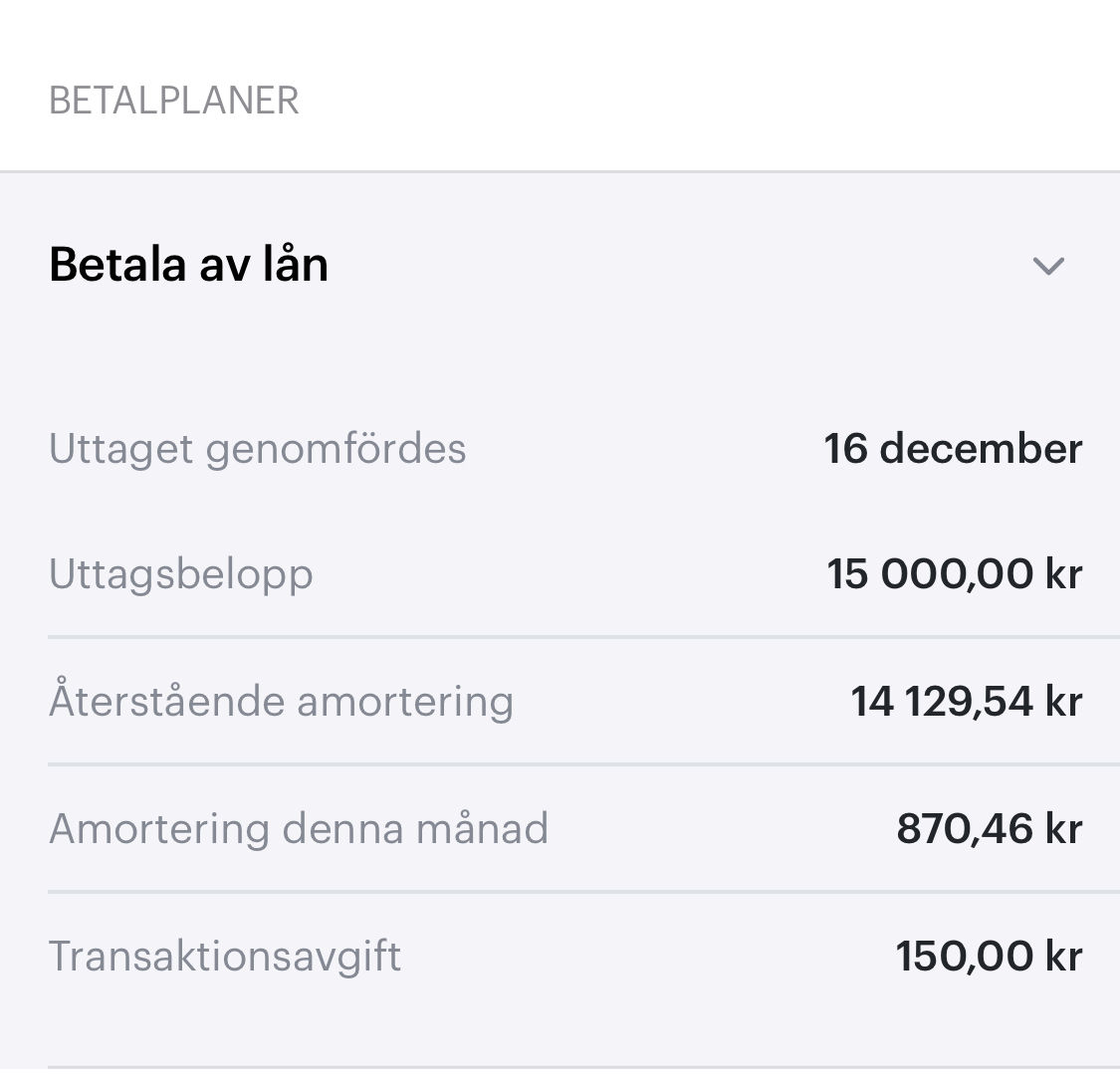The height and width of the screenshot is (1077, 1120).
Task: Select the 870,46 kr amount
Action: coord(989,828)
